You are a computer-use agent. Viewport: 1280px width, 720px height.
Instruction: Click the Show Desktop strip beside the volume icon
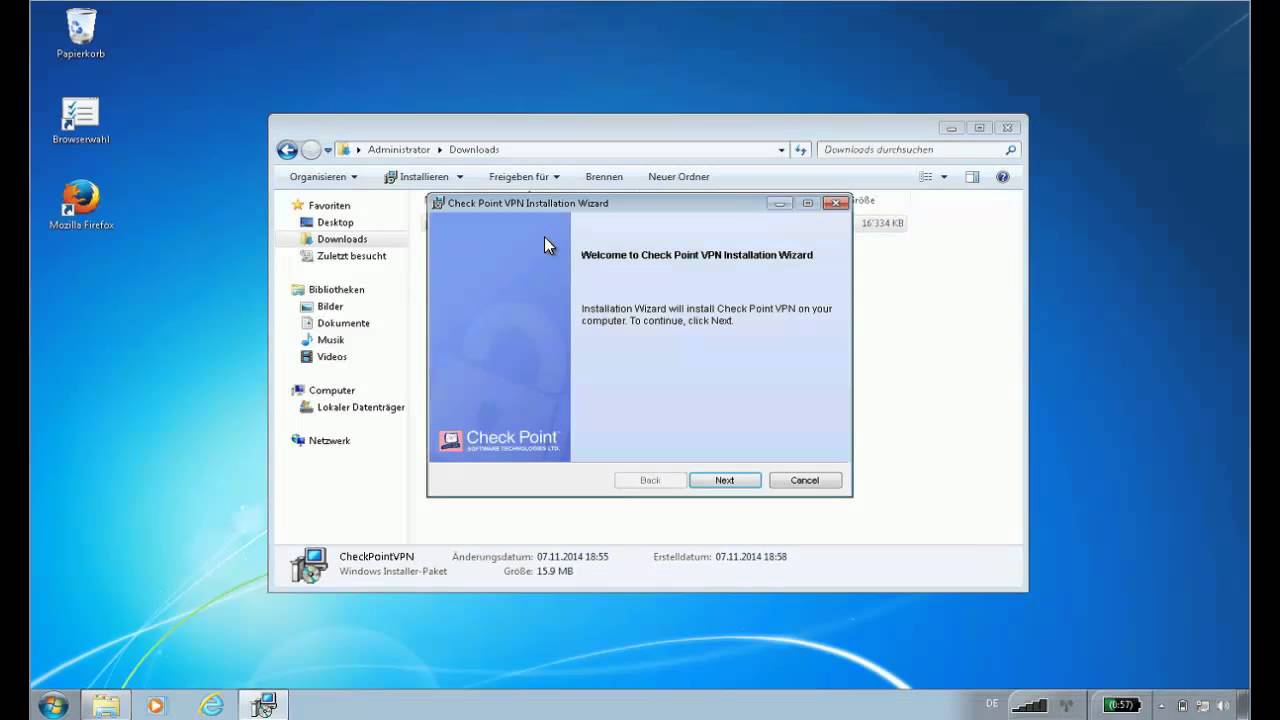click(x=1243, y=705)
